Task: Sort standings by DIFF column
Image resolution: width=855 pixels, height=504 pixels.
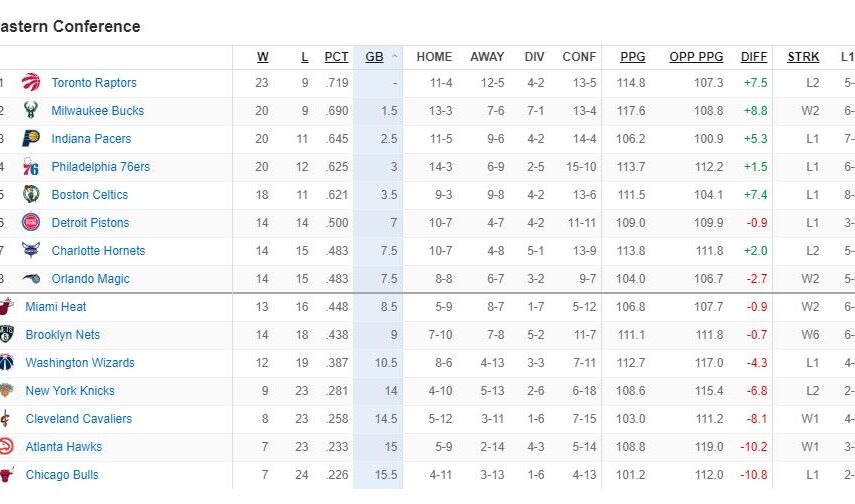Action: click(x=754, y=57)
